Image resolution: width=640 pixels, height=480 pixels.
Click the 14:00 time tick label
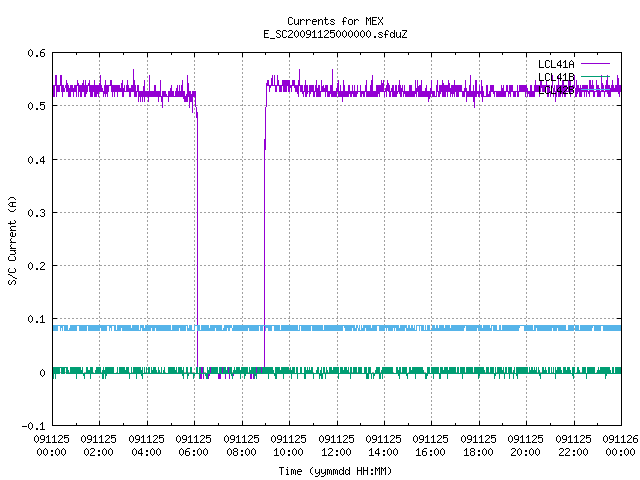pyautogui.click(x=383, y=452)
